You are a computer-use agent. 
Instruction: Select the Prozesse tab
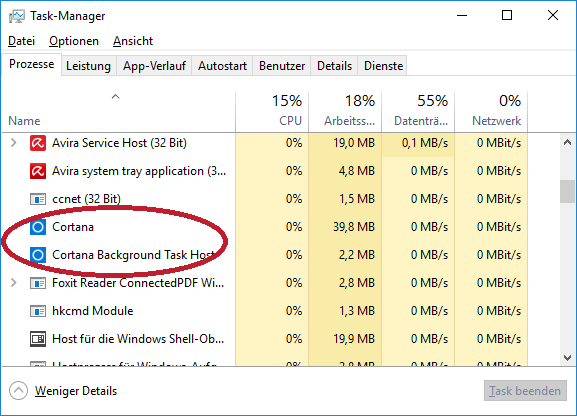point(32,64)
